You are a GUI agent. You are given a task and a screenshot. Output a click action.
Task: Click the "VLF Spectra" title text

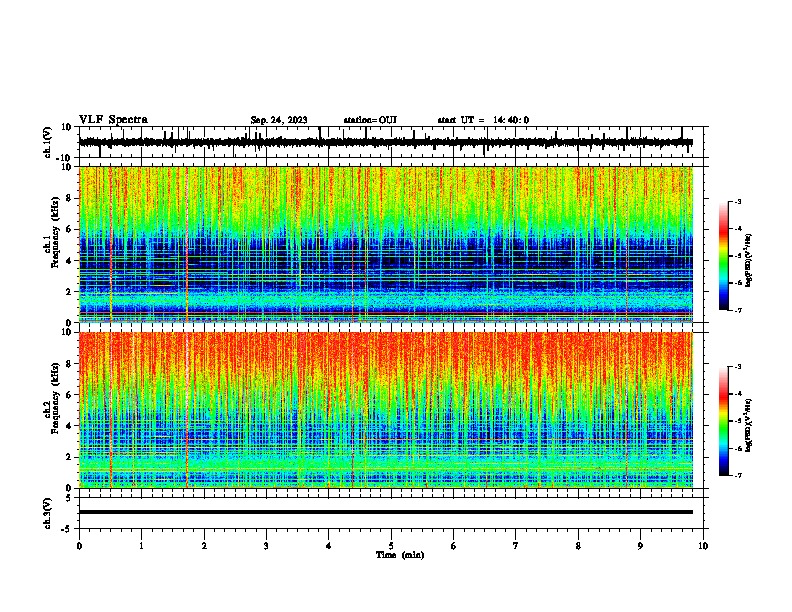pyautogui.click(x=113, y=120)
